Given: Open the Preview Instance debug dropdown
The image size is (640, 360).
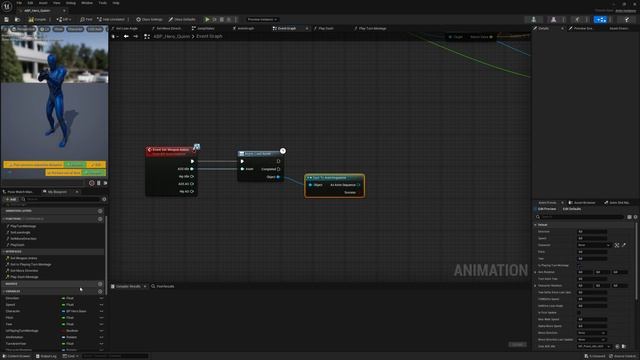Looking at the screenshot, I should 262,19.
